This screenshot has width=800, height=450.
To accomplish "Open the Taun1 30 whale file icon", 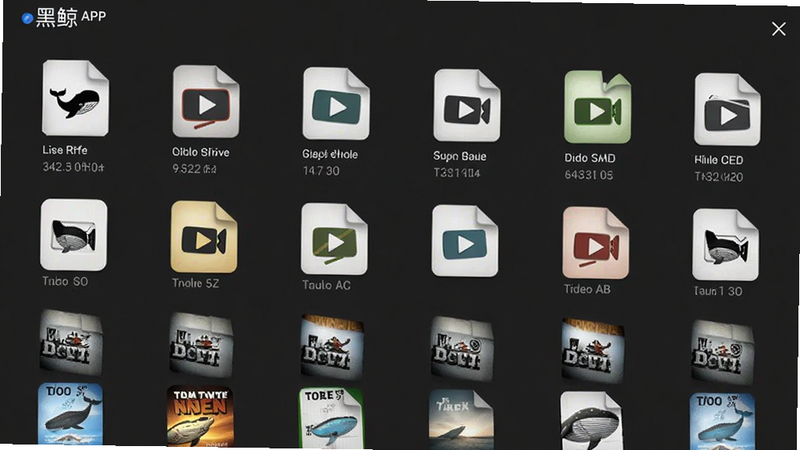I will [x=726, y=245].
